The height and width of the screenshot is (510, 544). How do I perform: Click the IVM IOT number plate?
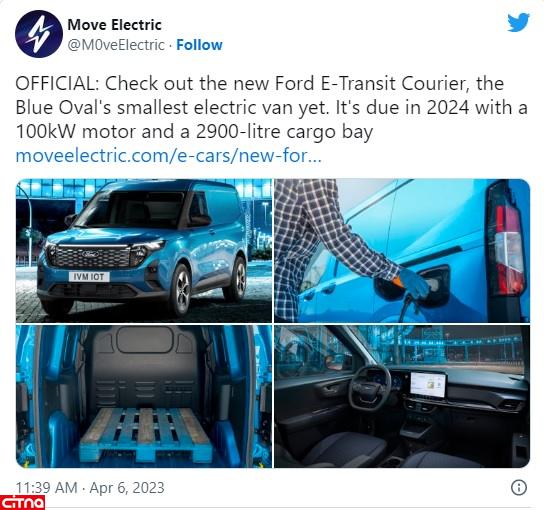tap(89, 277)
